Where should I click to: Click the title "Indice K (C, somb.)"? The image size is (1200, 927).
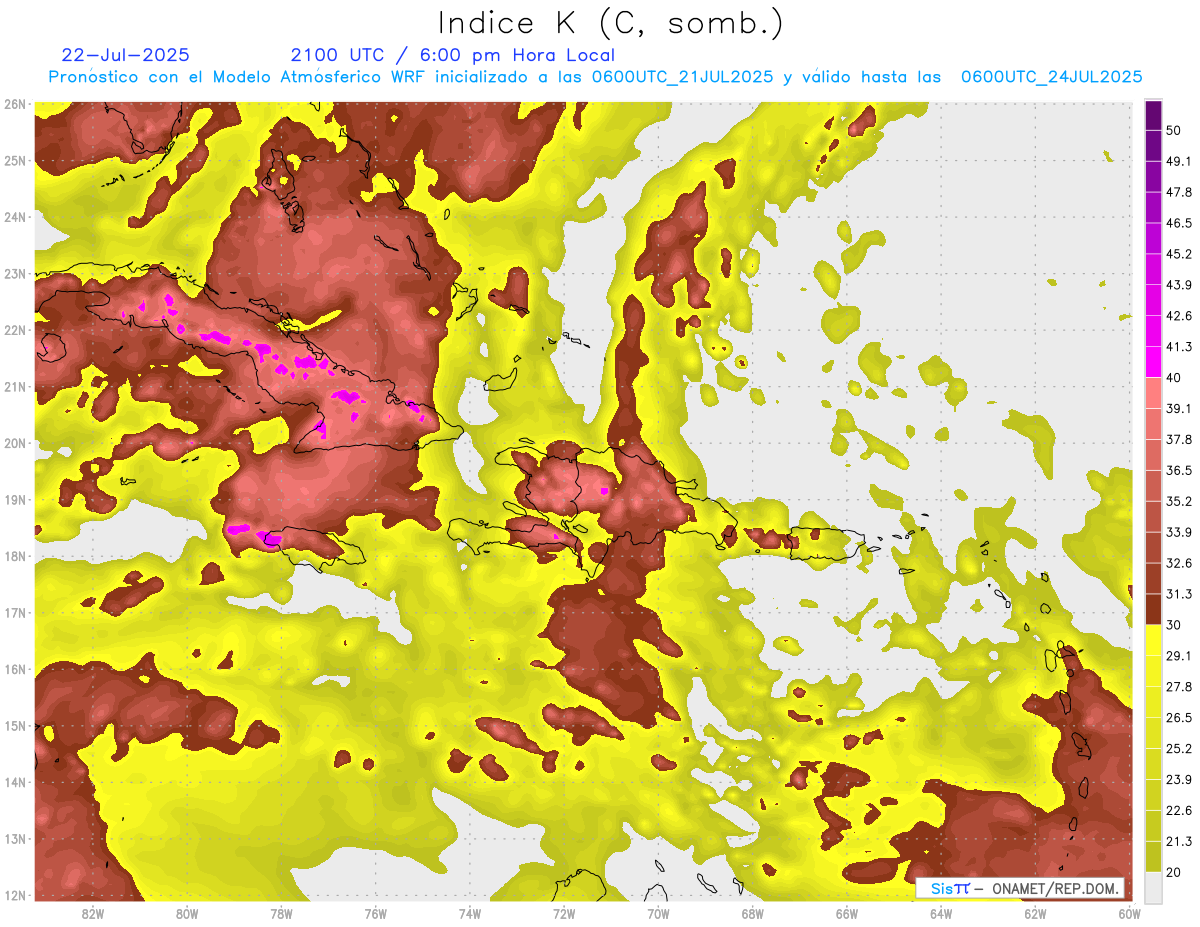tap(610, 23)
